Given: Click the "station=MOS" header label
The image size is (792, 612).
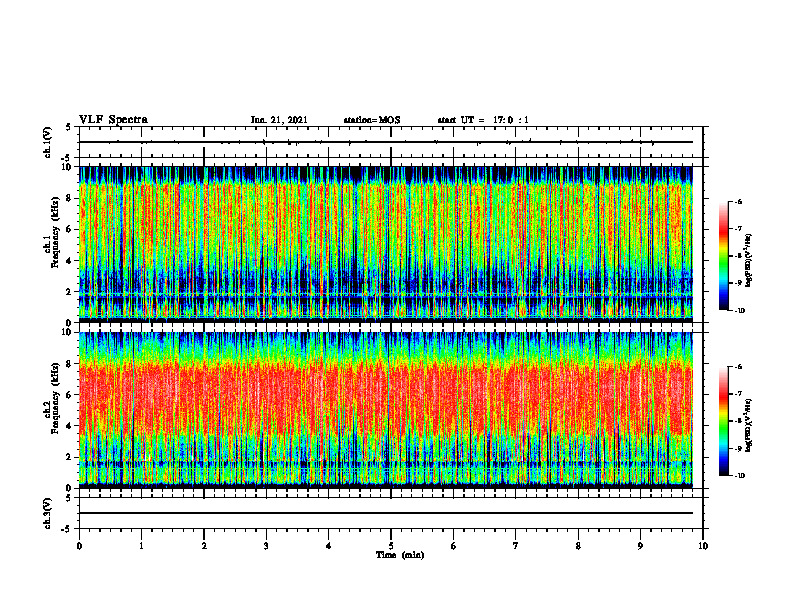Looking at the screenshot, I should (x=372, y=120).
